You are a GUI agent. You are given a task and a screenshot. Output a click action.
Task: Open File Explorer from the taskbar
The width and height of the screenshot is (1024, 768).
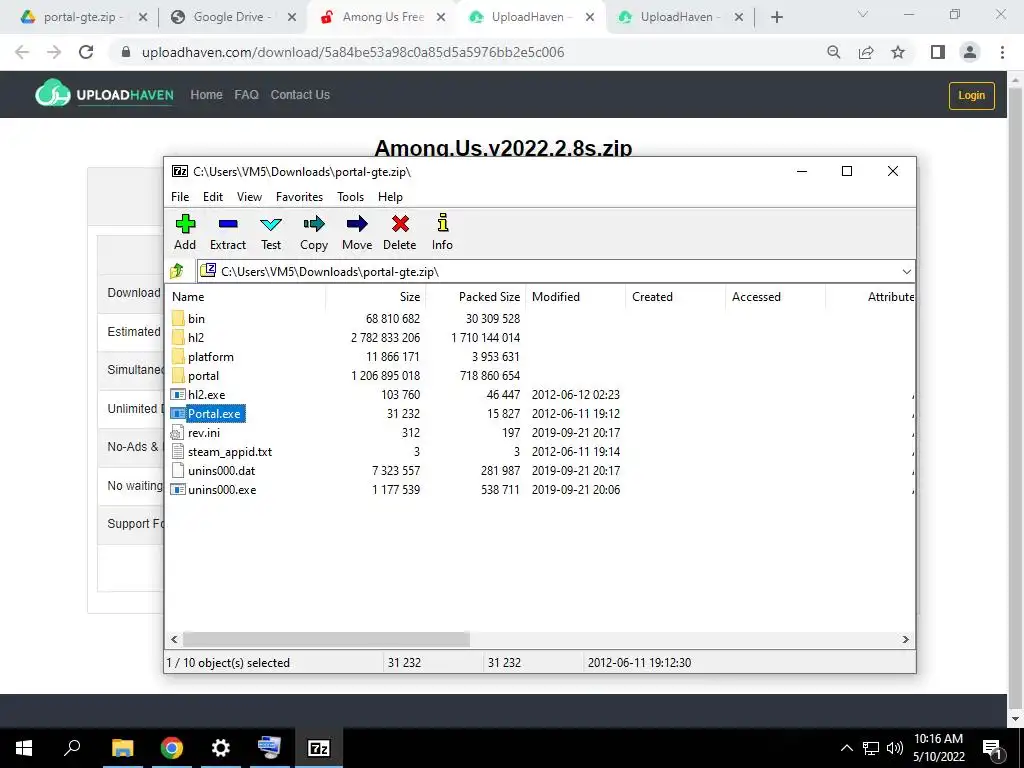click(x=122, y=748)
